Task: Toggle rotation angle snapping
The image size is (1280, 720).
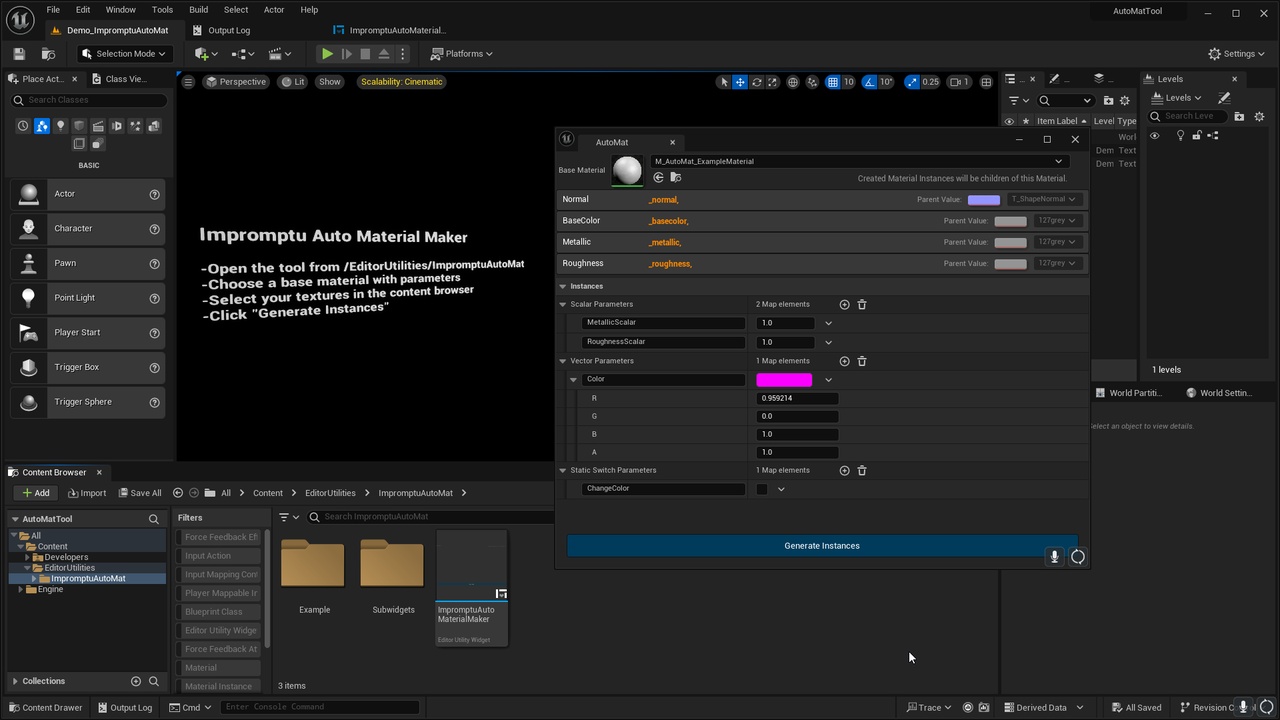Action: click(x=869, y=82)
